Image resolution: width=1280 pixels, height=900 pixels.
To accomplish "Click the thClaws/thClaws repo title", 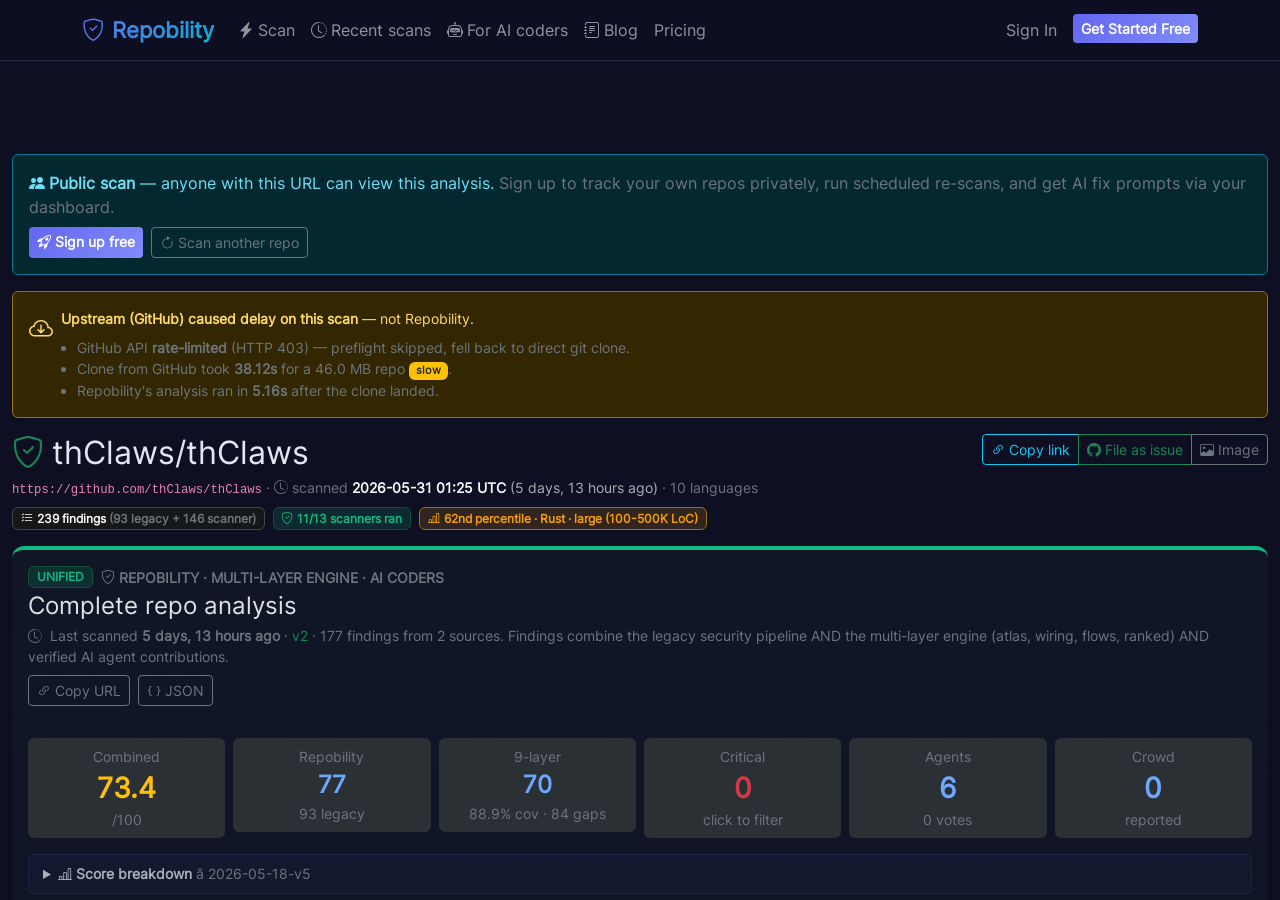I will pos(180,452).
